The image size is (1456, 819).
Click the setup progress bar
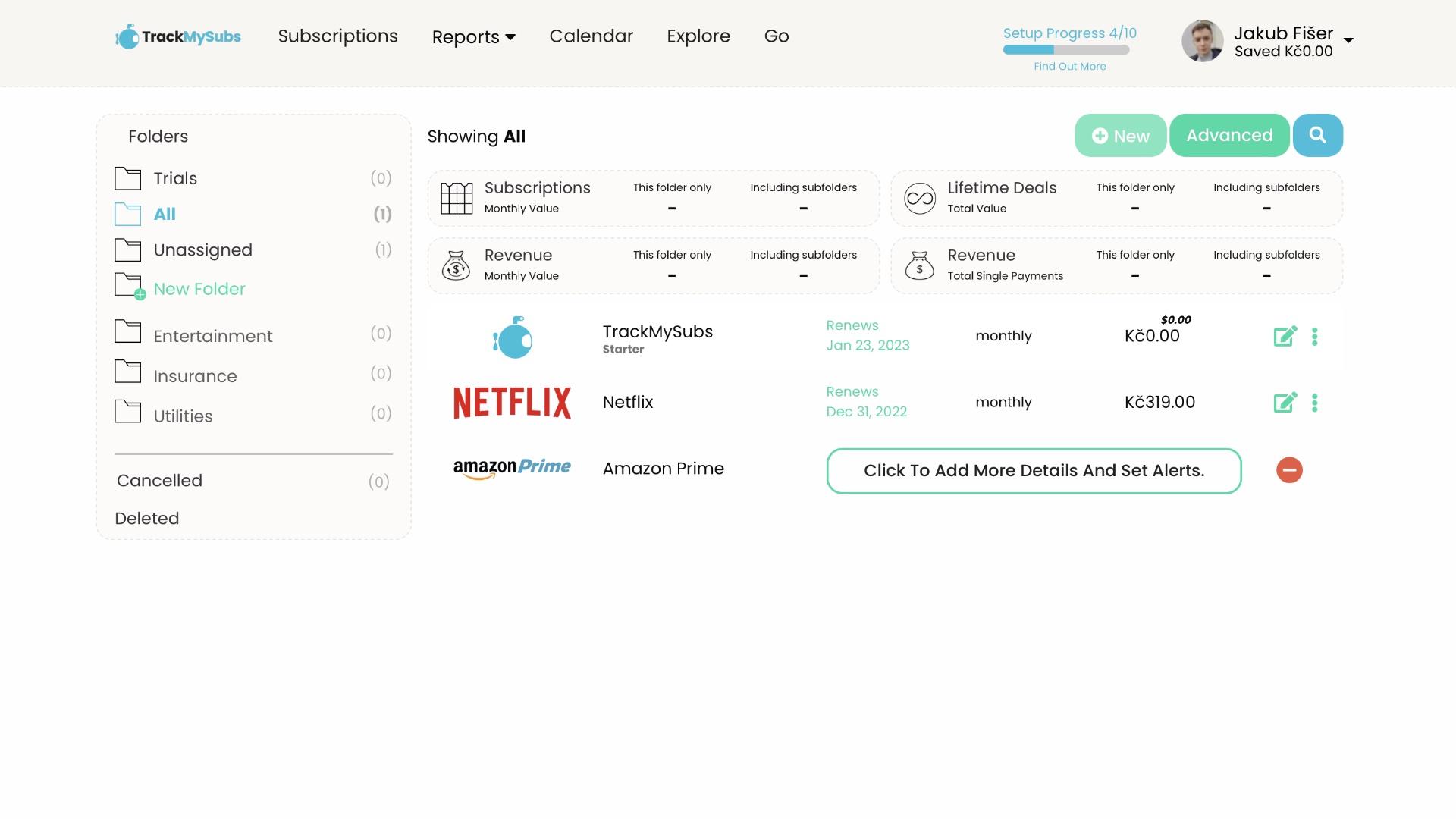click(x=1066, y=50)
